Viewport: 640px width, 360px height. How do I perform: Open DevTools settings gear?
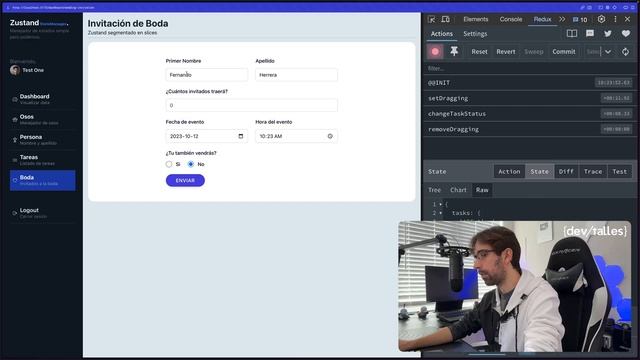pos(601,19)
